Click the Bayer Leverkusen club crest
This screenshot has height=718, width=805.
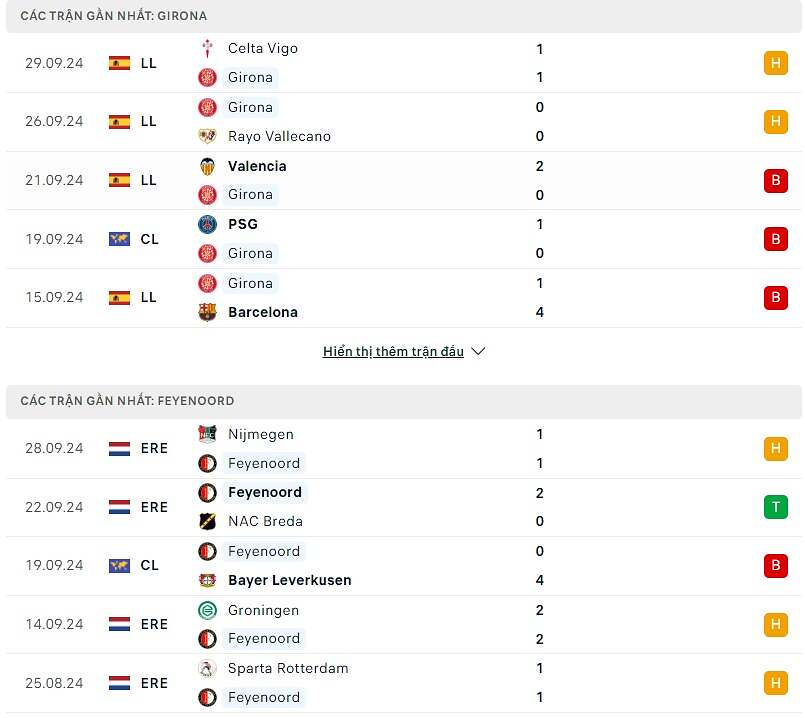208,580
